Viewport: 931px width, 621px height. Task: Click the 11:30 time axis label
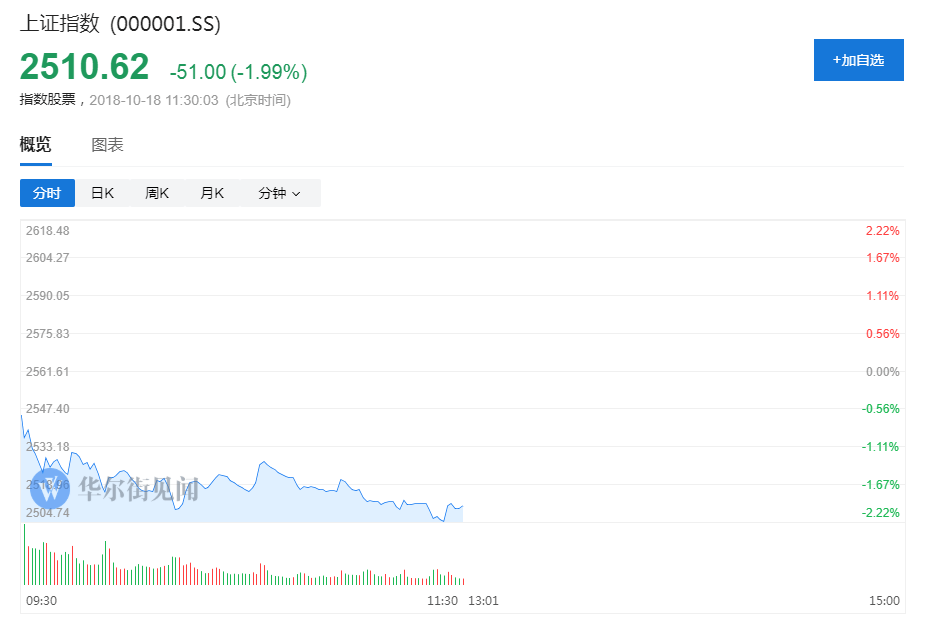pyautogui.click(x=442, y=601)
